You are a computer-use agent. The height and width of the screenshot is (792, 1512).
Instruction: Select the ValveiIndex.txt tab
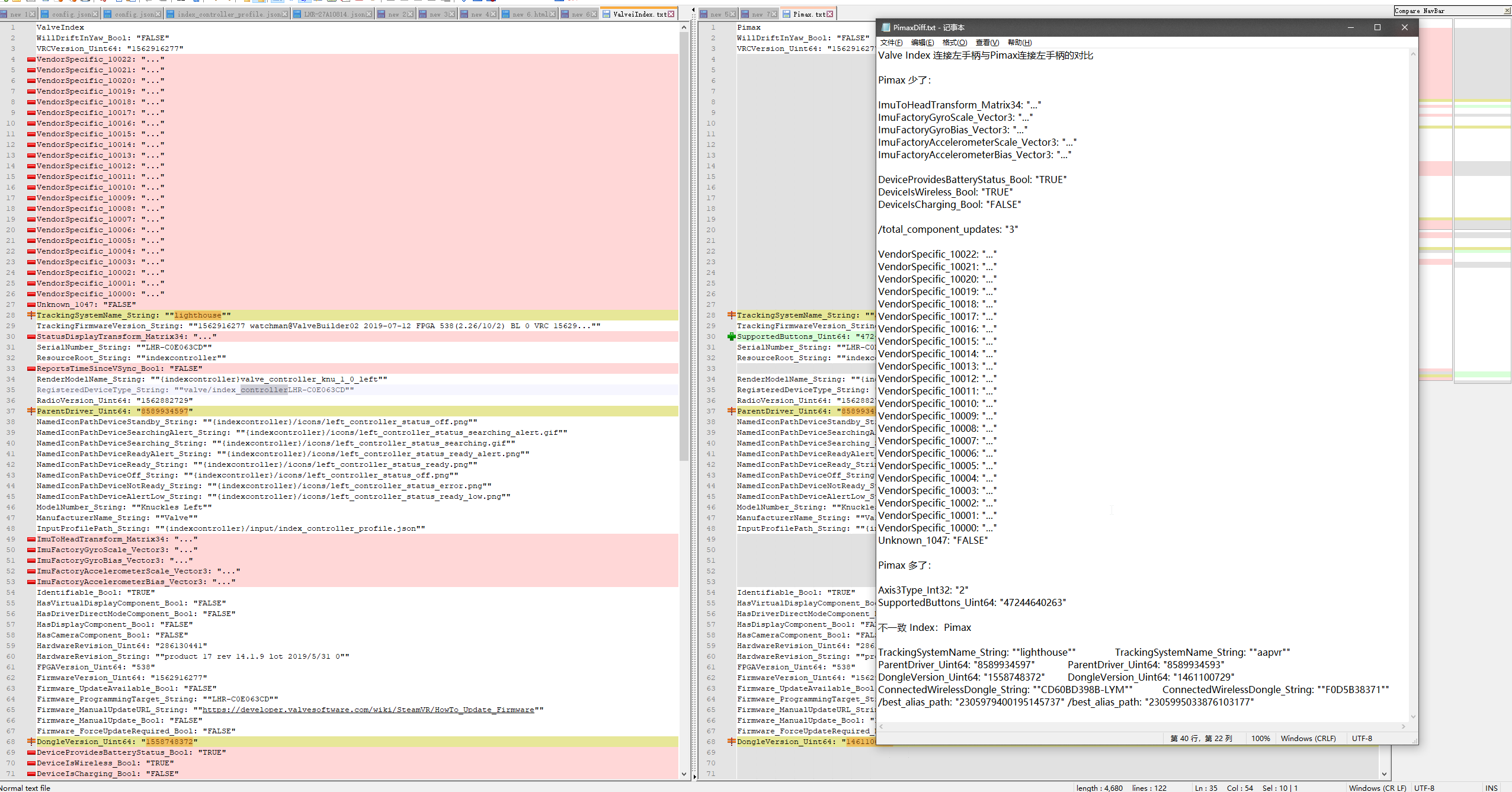click(x=639, y=14)
